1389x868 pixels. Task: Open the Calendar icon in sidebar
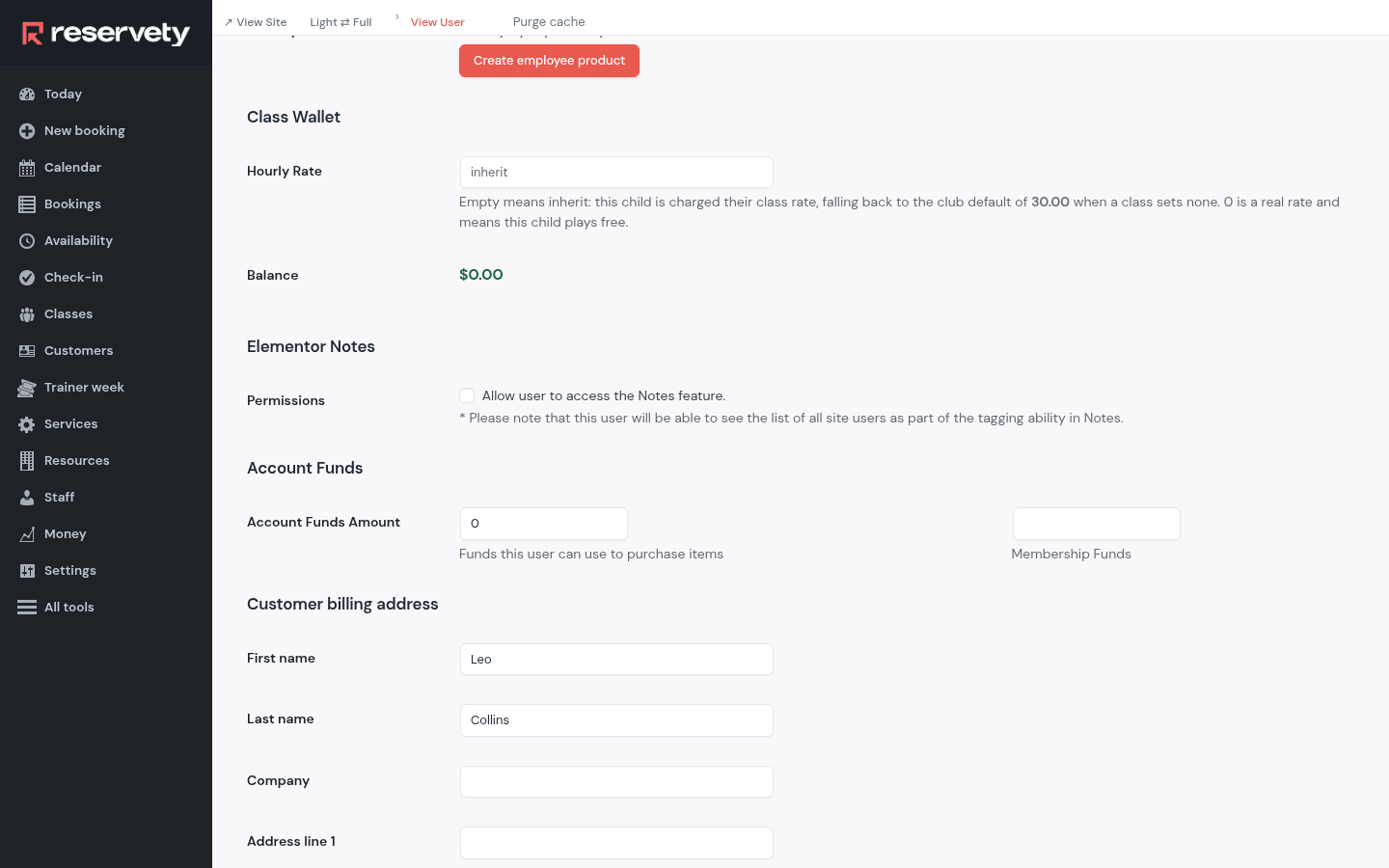click(27, 168)
